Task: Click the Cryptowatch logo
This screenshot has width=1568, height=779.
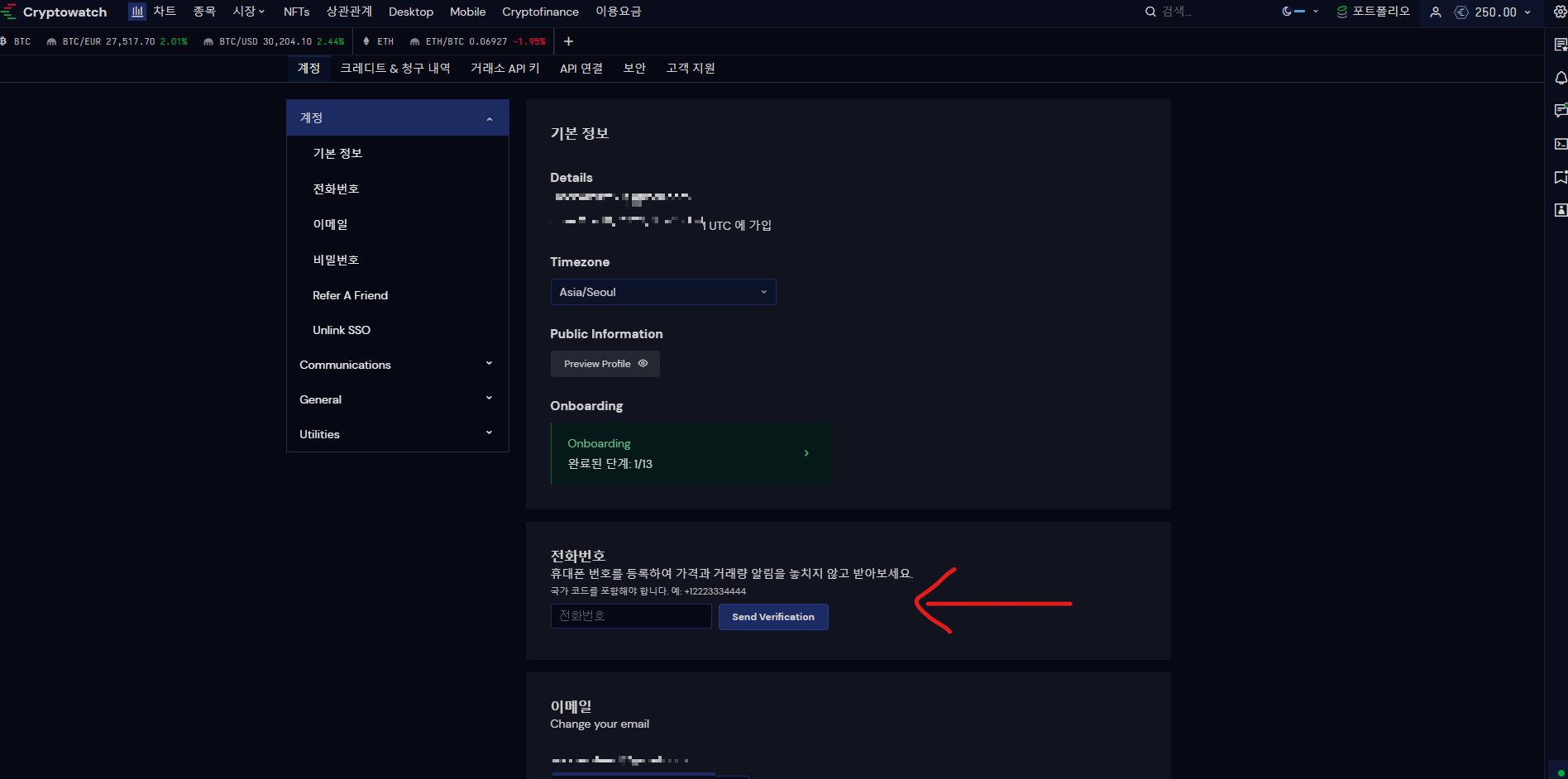Action: [x=55, y=12]
